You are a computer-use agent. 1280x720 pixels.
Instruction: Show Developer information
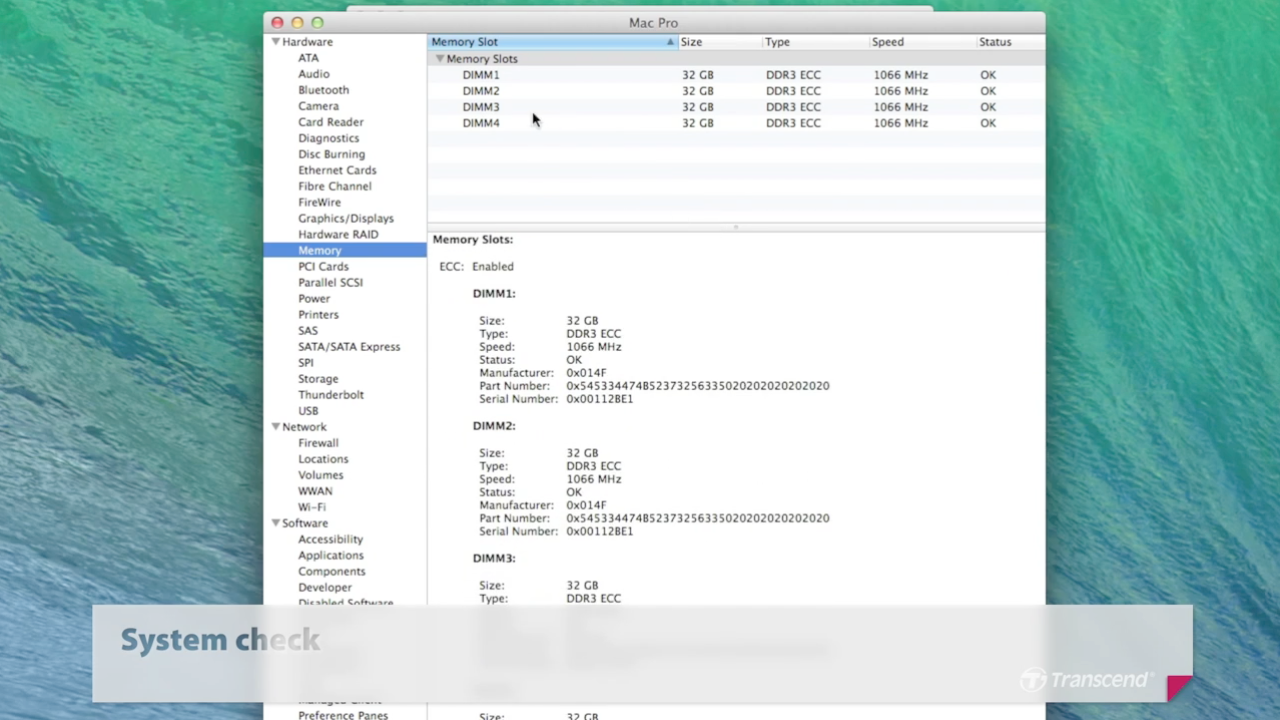pyautogui.click(x=324, y=587)
